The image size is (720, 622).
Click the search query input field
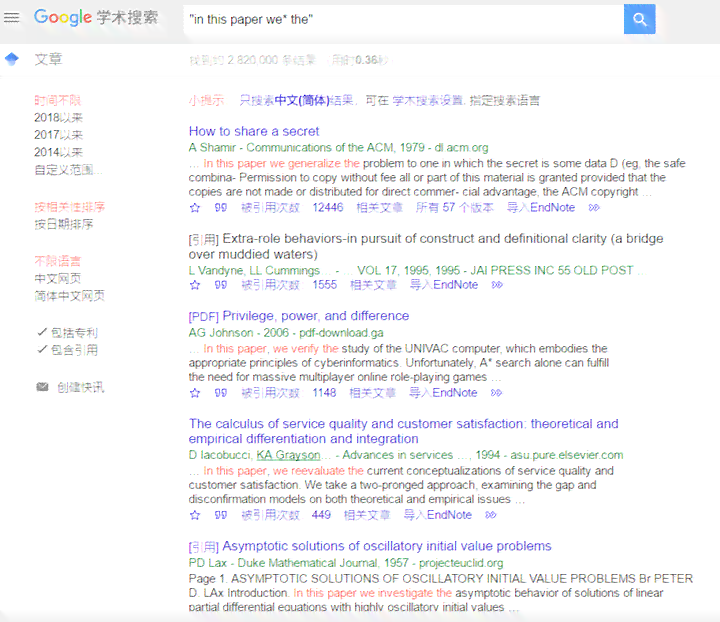(403, 19)
